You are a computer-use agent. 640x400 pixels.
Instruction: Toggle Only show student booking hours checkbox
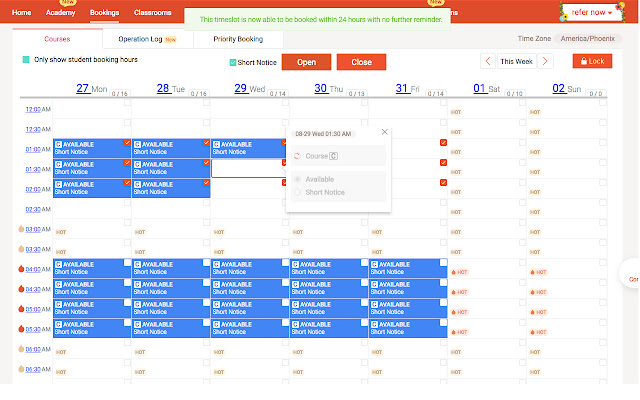coord(26,60)
